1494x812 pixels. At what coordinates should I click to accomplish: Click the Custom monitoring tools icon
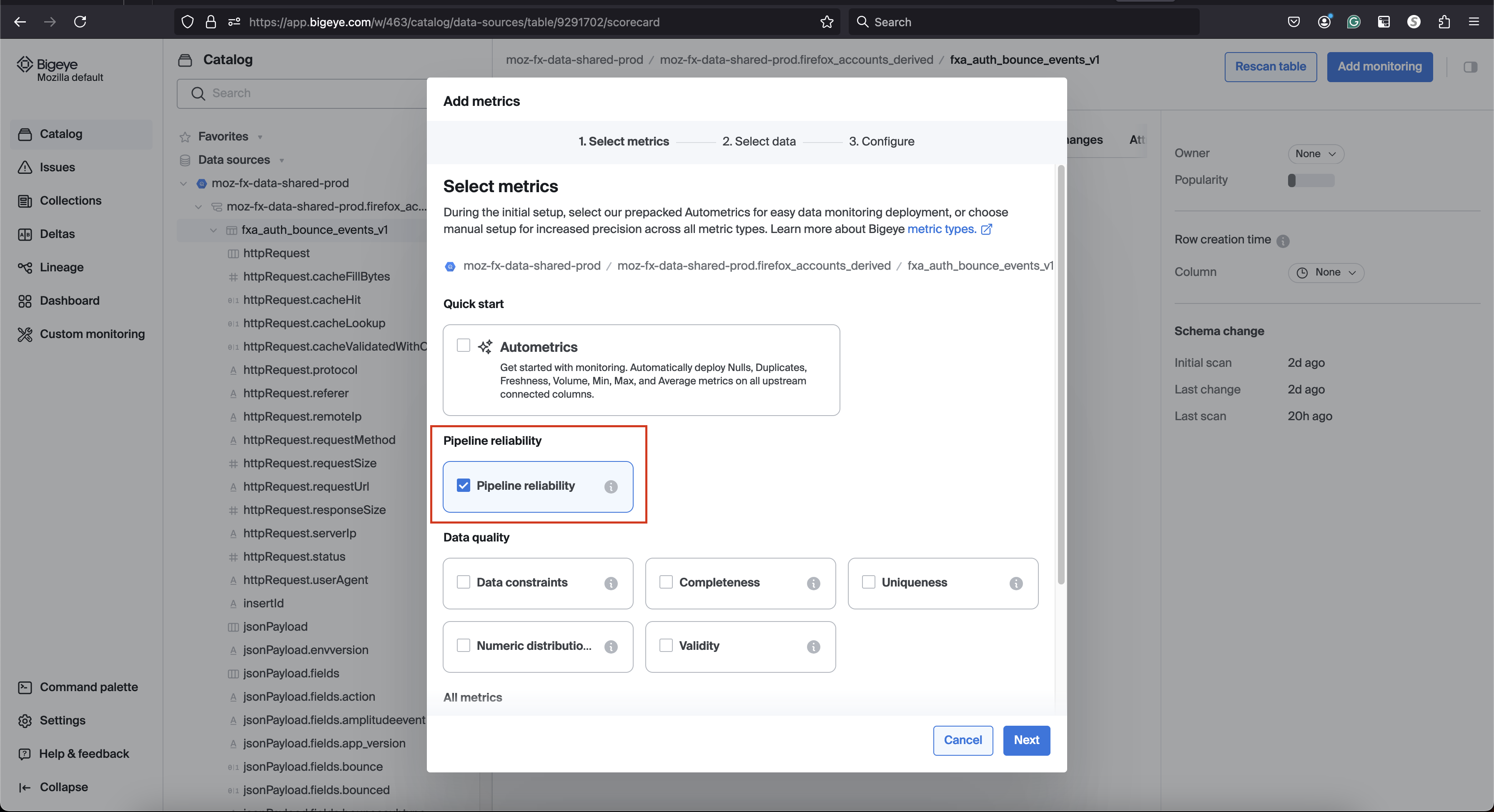[24, 334]
